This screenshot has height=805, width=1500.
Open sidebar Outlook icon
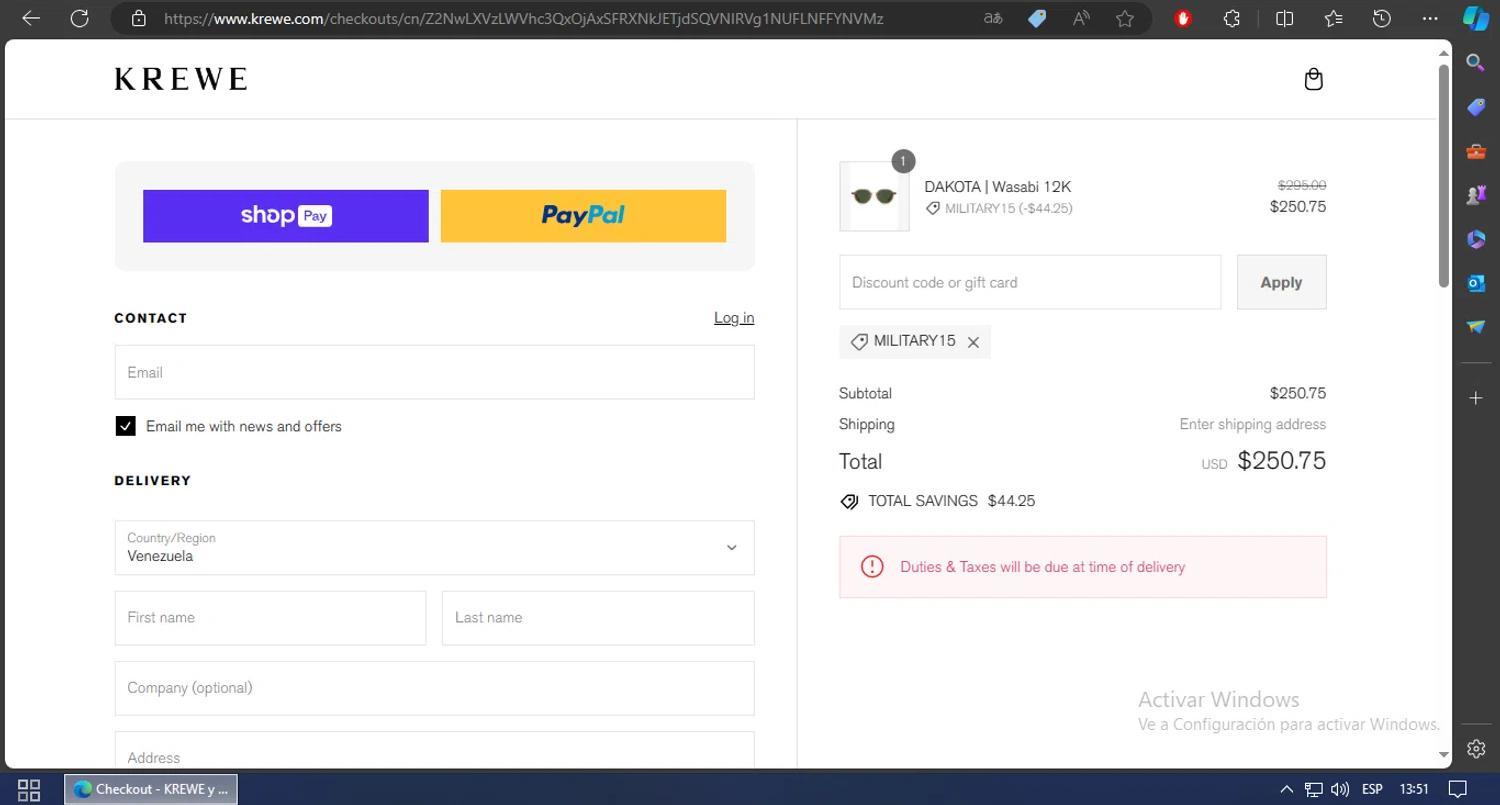click(1476, 283)
